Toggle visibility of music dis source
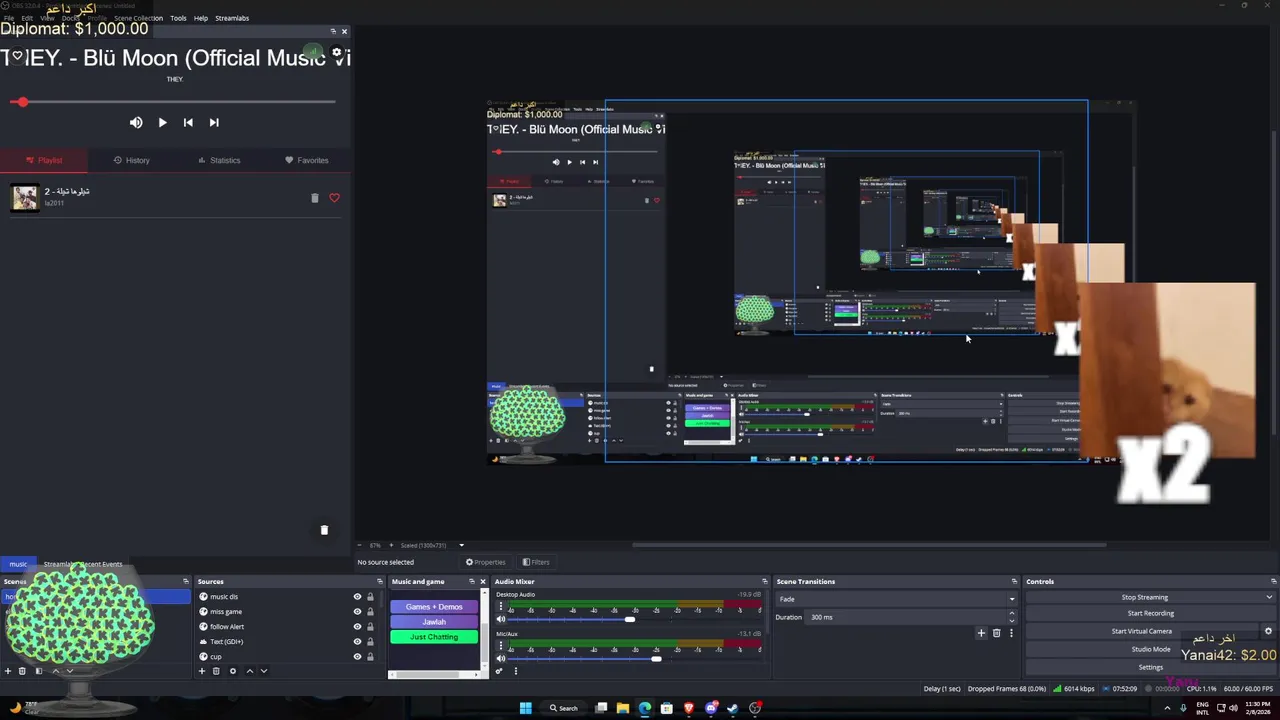 point(357,597)
